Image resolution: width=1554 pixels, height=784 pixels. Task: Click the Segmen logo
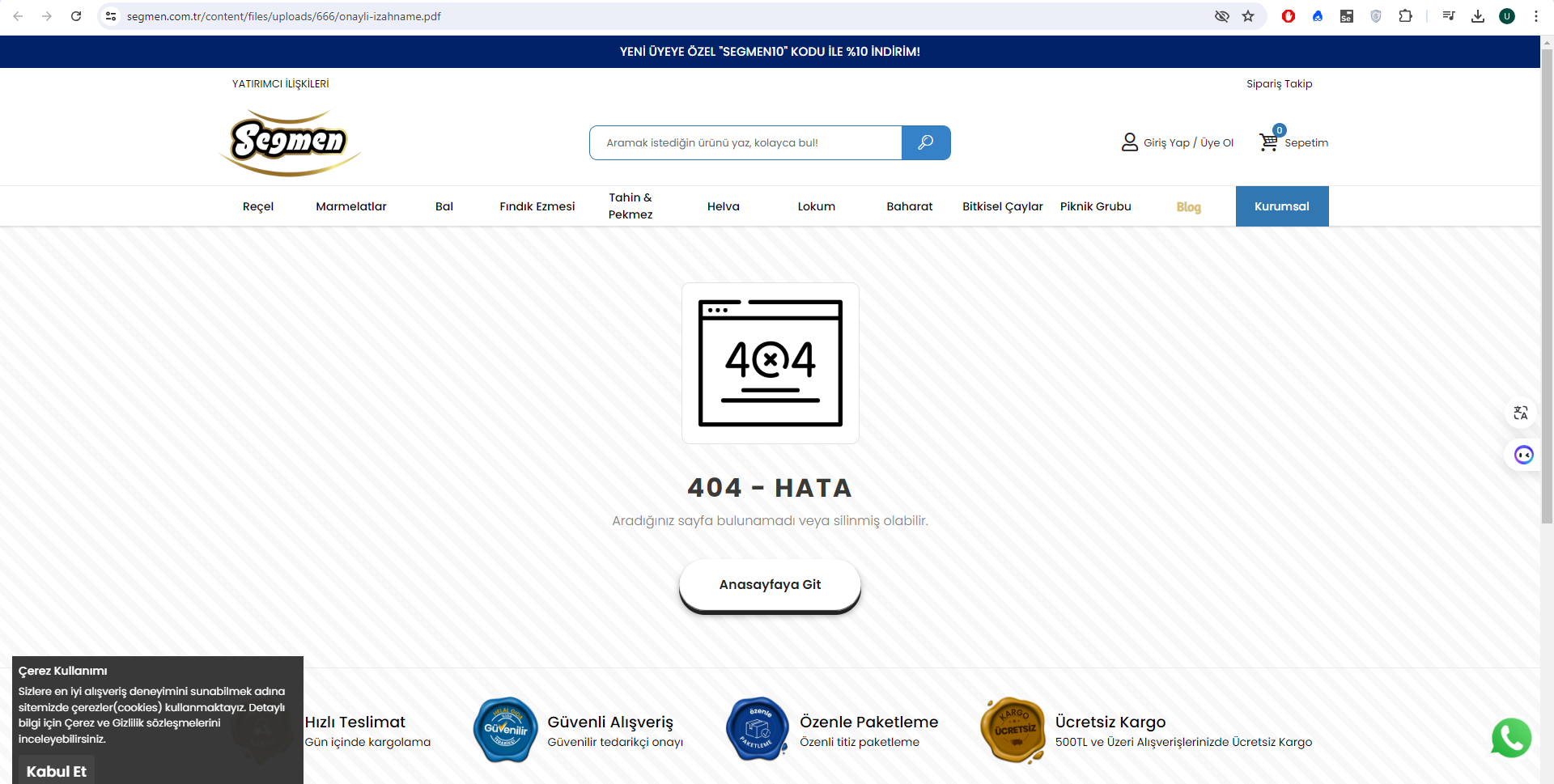(290, 143)
